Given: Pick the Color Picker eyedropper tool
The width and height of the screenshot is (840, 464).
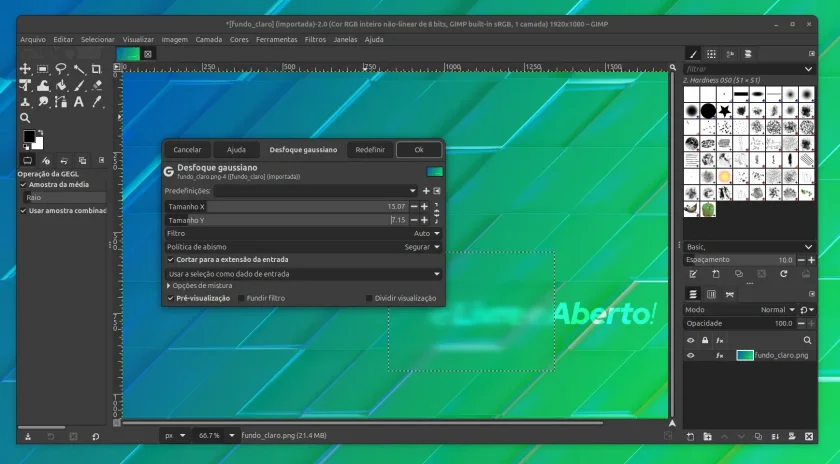Looking at the screenshot, I should tap(96, 102).
